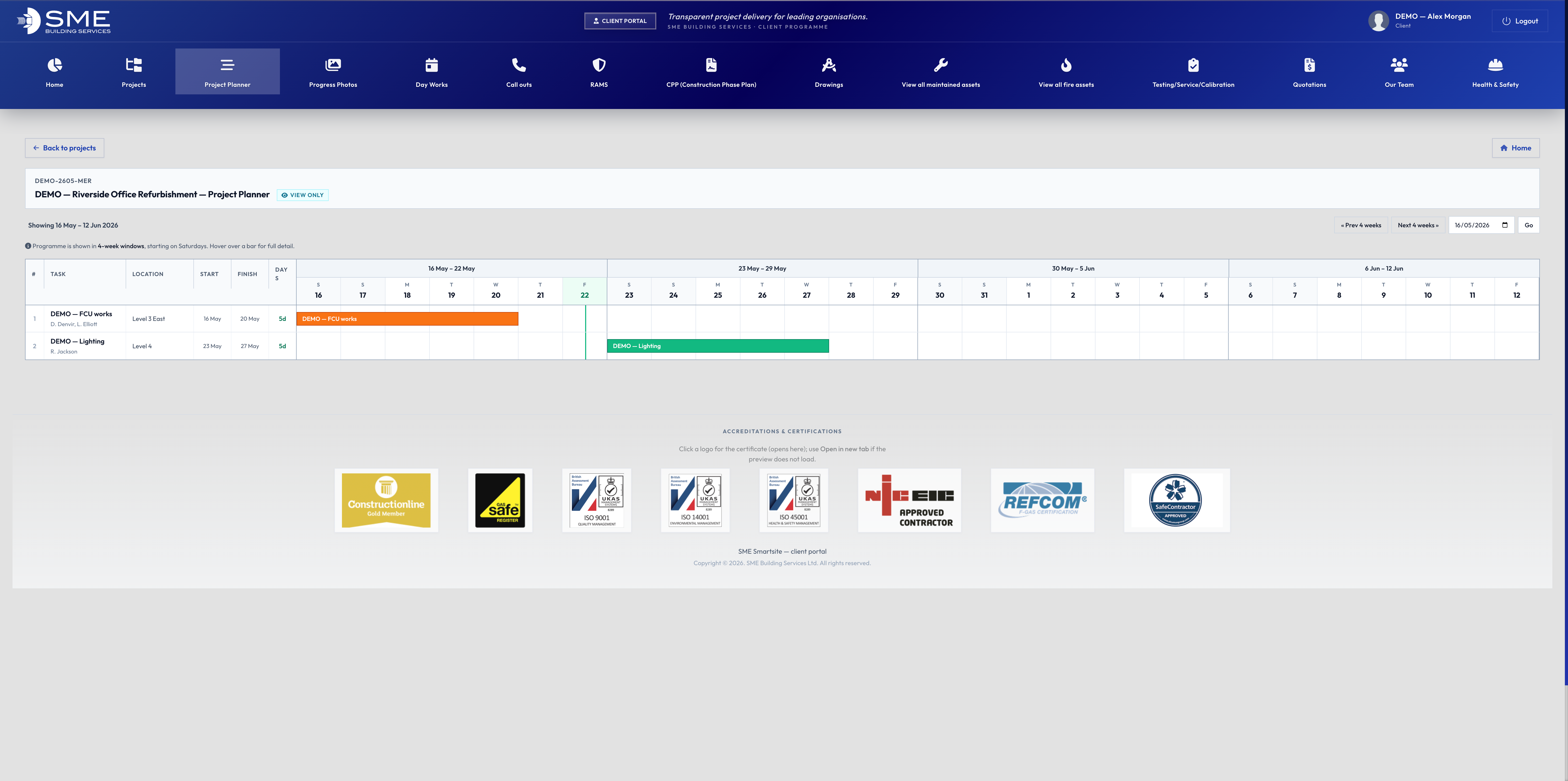Open Health & Safety hard hat icon
The height and width of the screenshot is (781, 1568).
[1496, 65]
